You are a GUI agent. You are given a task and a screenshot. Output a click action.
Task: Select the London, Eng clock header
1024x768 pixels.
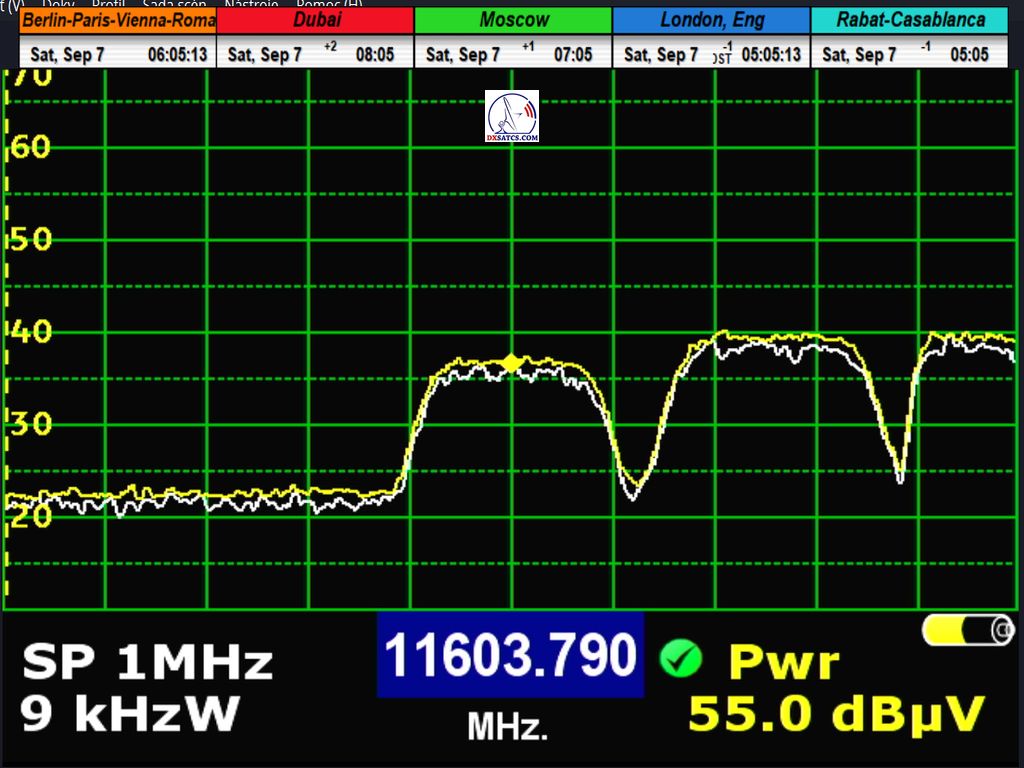tap(710, 20)
